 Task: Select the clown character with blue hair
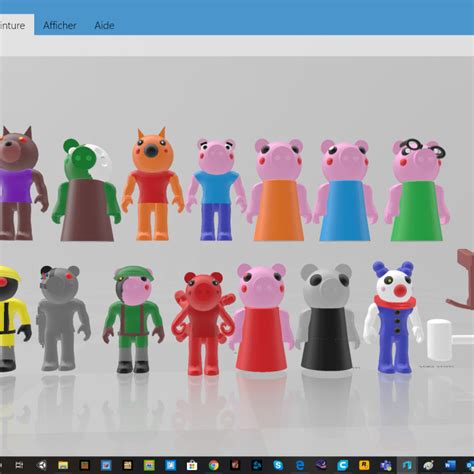393,317
